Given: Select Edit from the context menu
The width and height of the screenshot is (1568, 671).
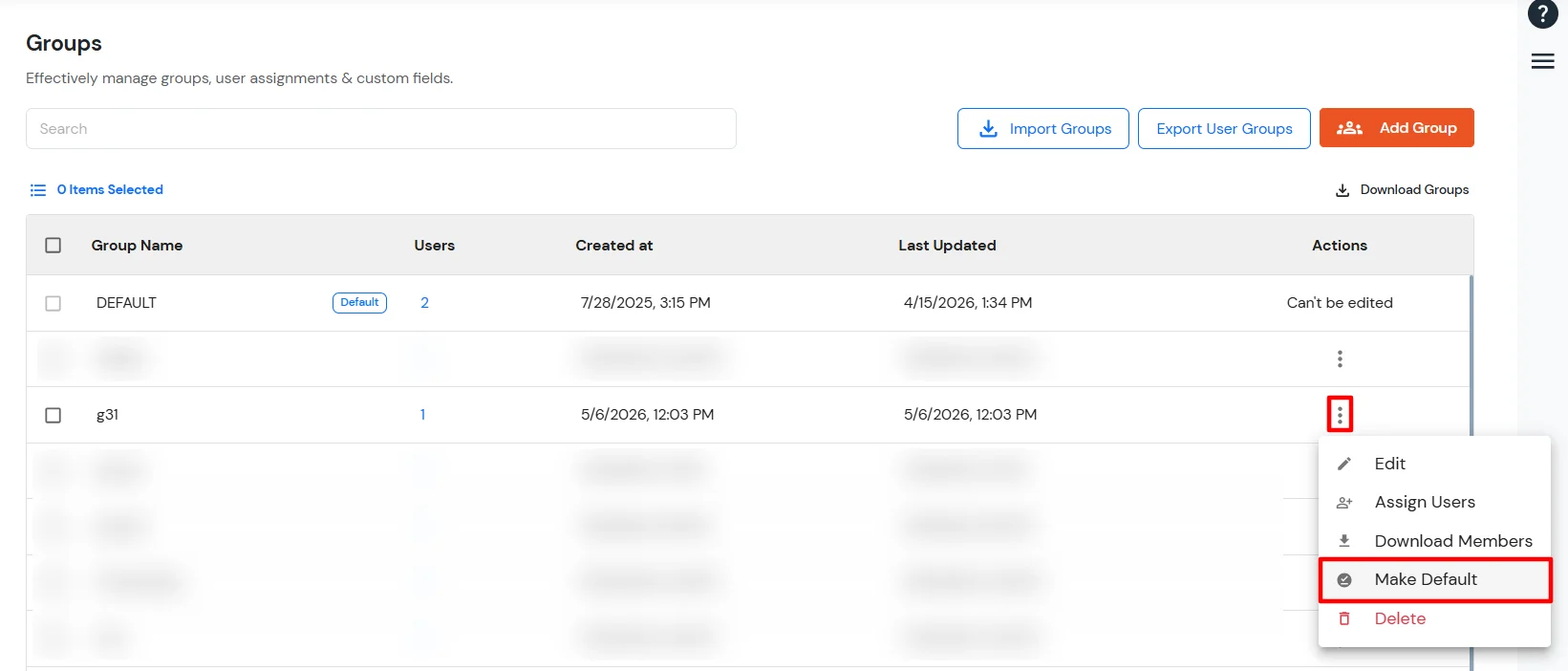Looking at the screenshot, I should pyautogui.click(x=1434, y=464).
